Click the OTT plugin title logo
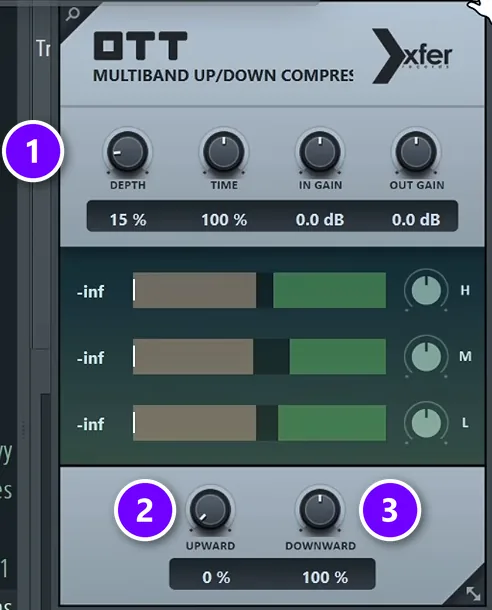The image size is (492, 610). (140, 46)
